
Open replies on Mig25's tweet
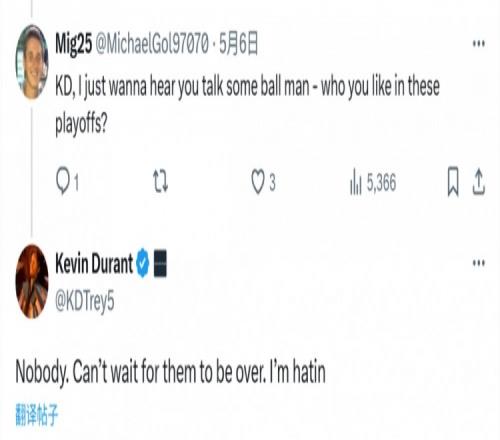click(67, 182)
